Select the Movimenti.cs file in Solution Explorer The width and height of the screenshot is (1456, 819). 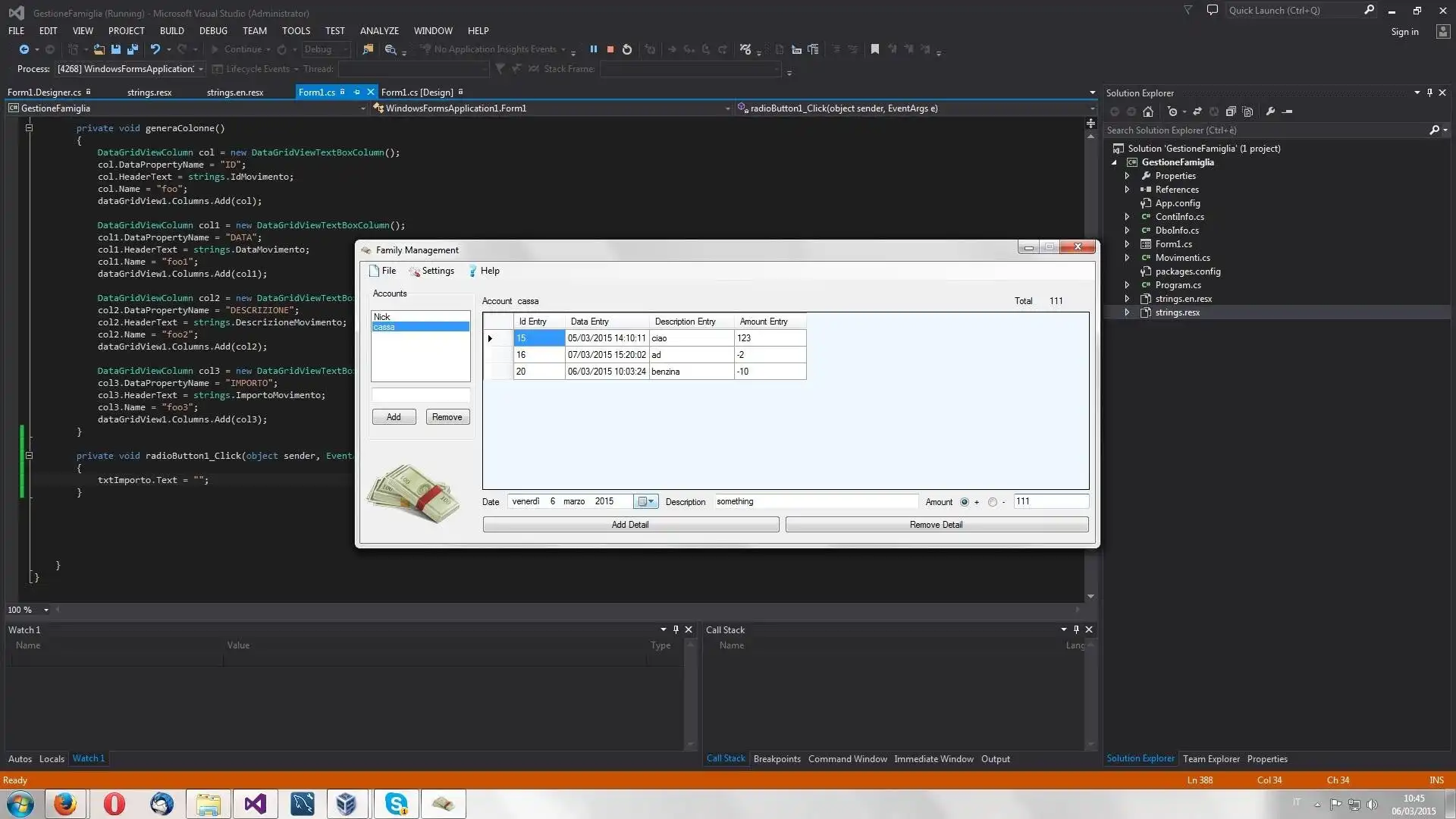point(1183,258)
